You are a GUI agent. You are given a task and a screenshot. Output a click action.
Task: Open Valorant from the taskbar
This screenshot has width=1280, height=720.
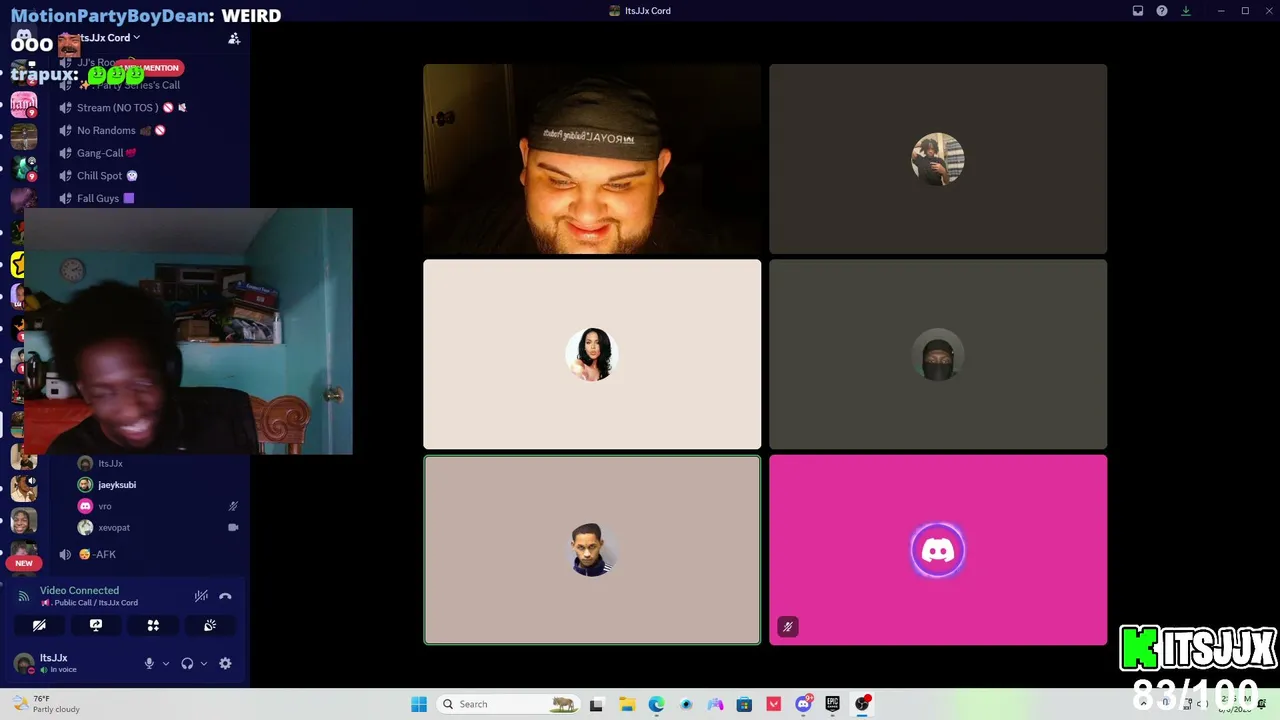point(774,704)
